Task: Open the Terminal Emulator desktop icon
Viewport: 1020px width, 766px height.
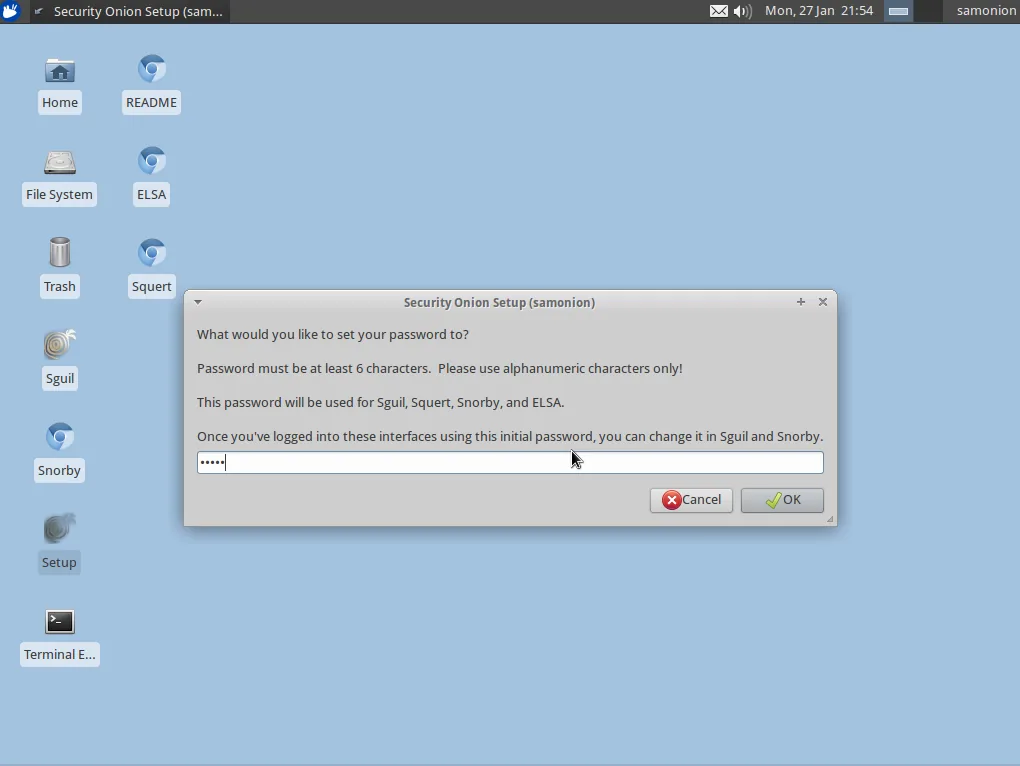Action: click(x=60, y=637)
